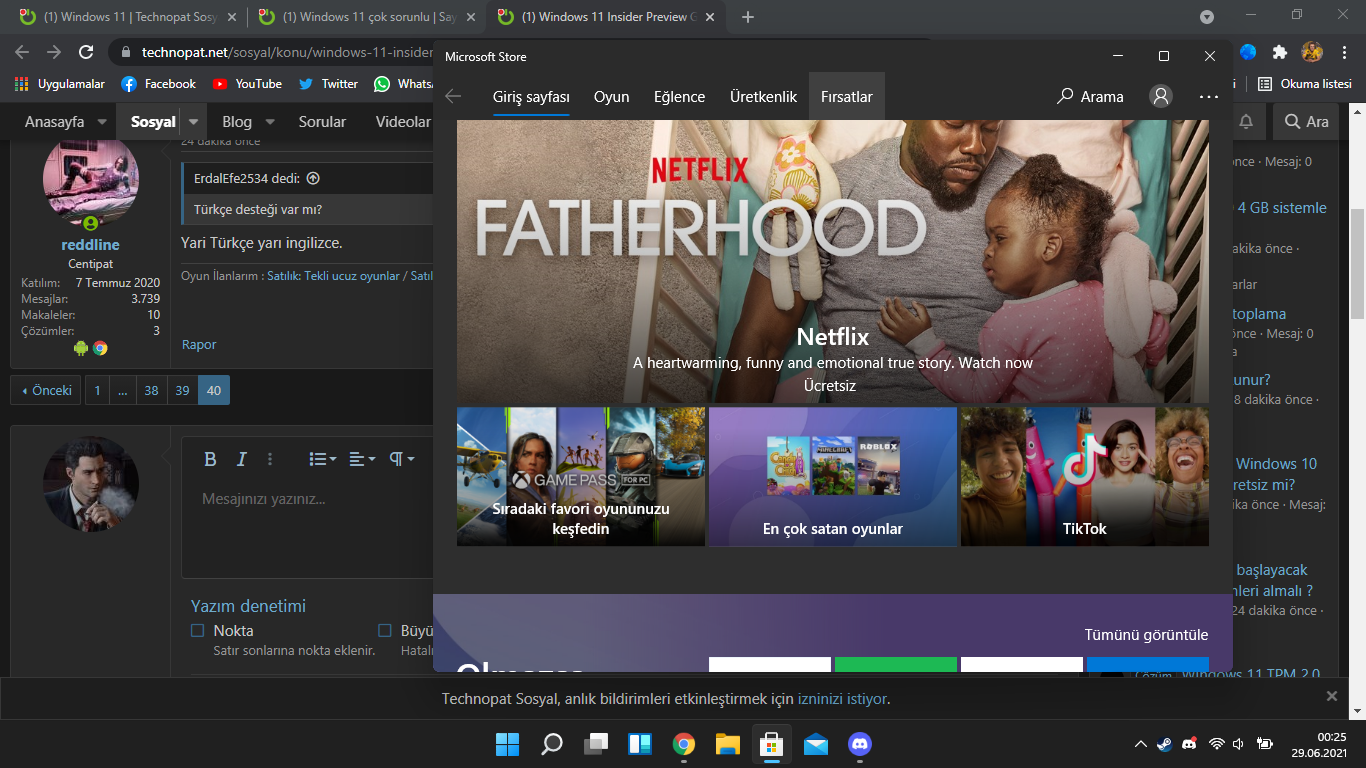Screen dimensions: 1366x768
Task: Toggle bold formatting in the reply editor
Action: (x=210, y=459)
